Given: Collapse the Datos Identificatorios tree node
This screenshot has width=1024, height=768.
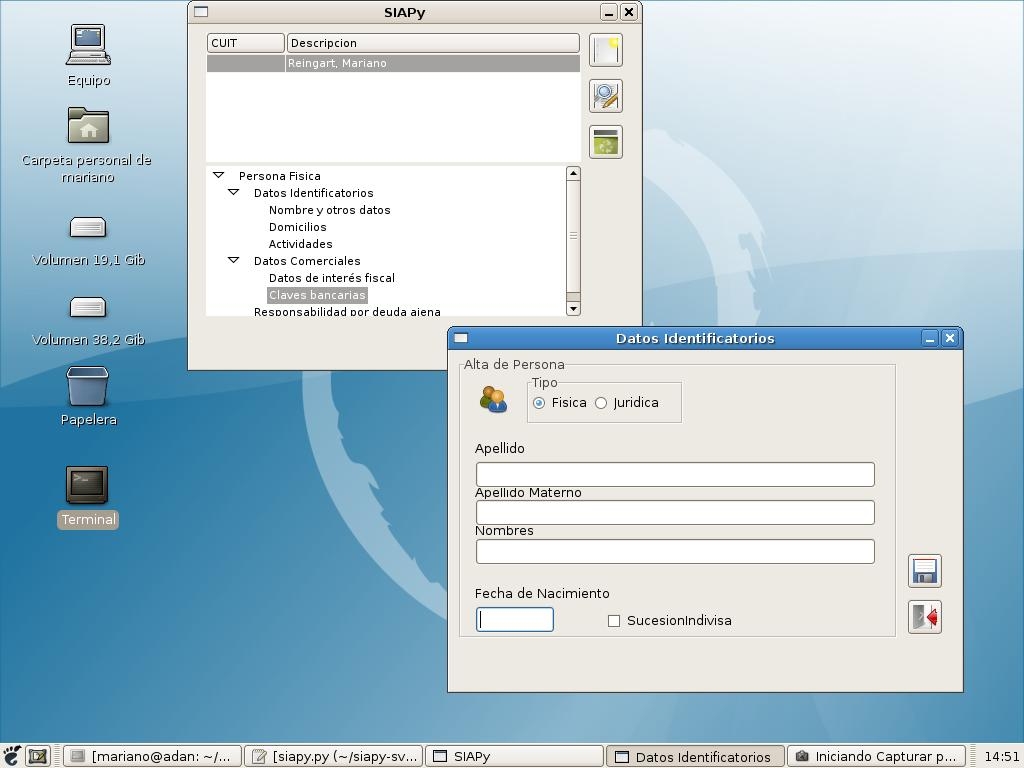Looking at the screenshot, I should pyautogui.click(x=233, y=193).
